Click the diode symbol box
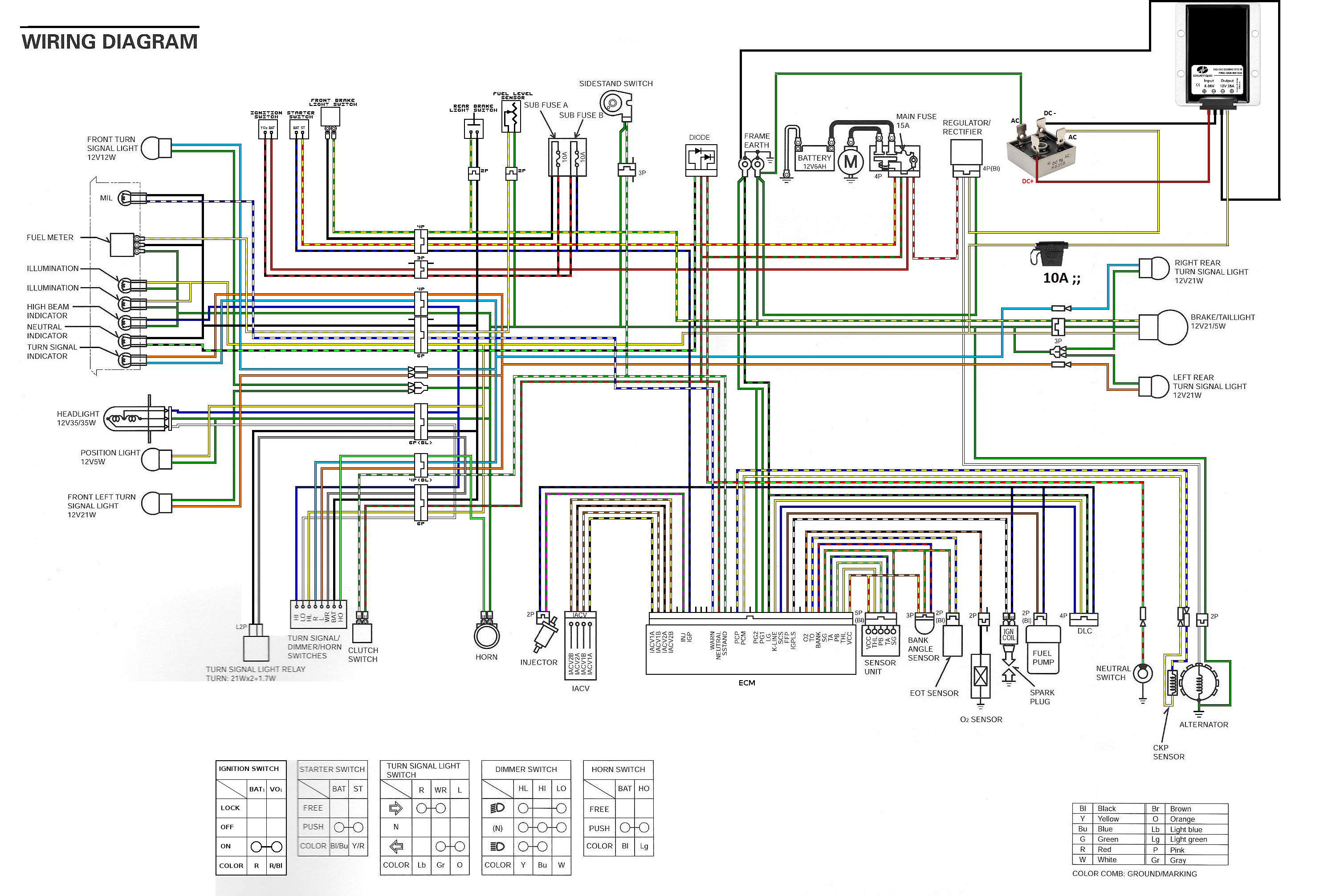 click(701, 160)
